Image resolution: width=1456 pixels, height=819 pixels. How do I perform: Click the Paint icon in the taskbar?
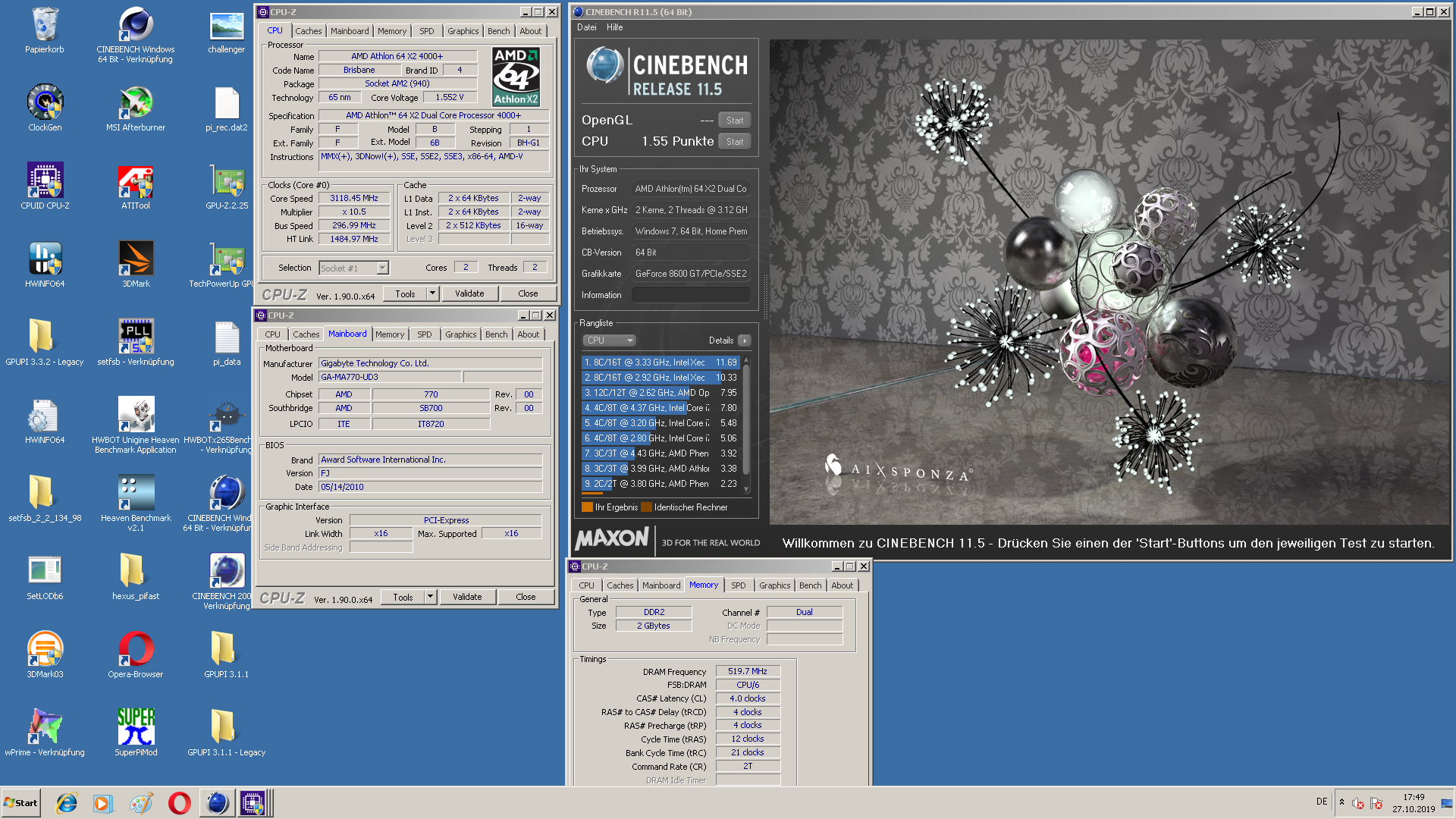(141, 803)
